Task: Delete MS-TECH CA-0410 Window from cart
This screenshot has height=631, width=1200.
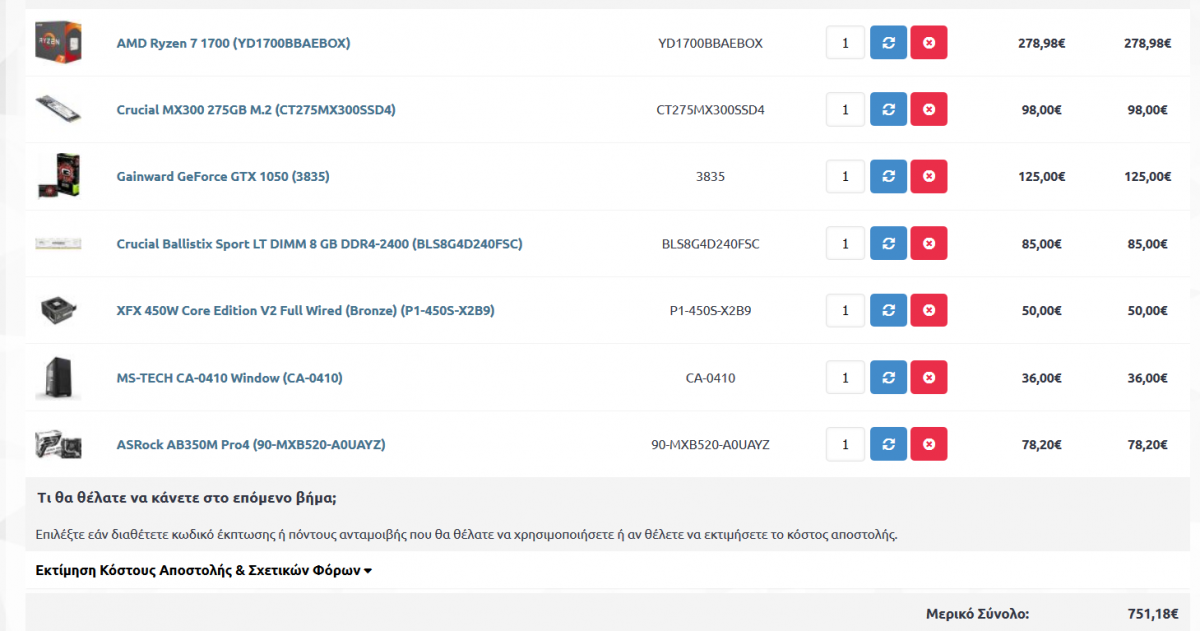Action: (929, 377)
